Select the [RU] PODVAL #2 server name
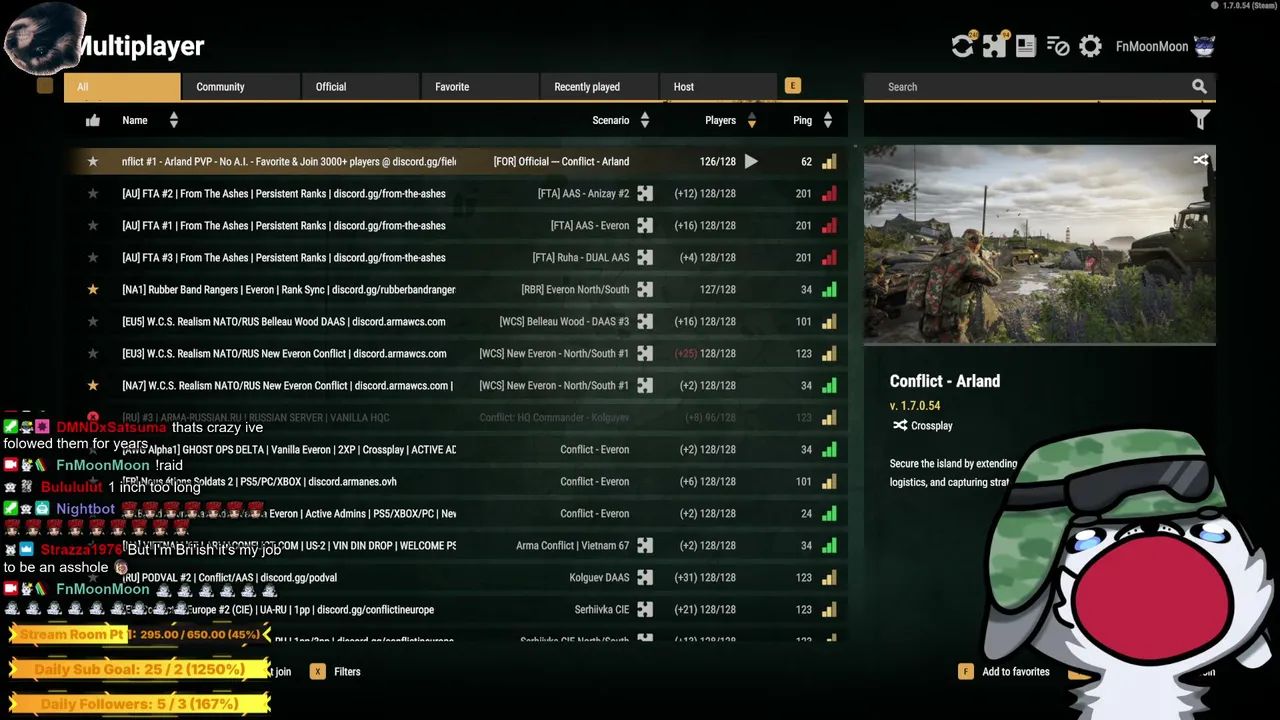Viewport: 1280px width, 720px height. [x=229, y=577]
